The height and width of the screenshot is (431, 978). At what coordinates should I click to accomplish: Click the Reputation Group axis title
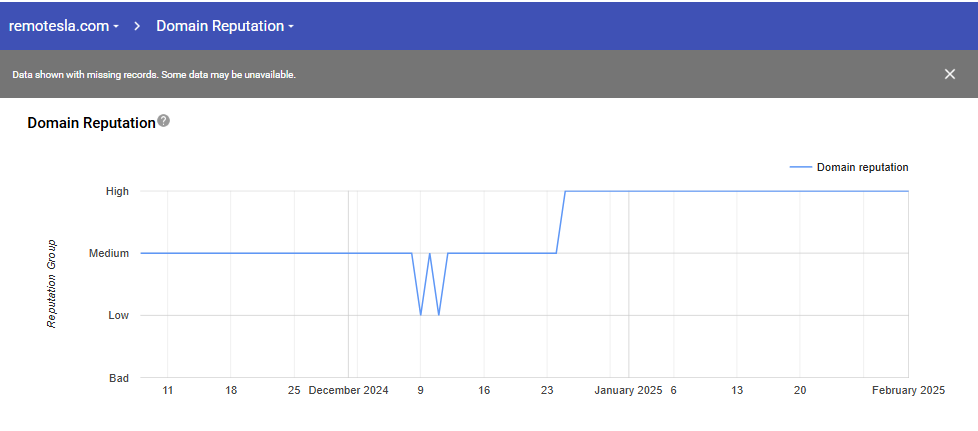51,284
